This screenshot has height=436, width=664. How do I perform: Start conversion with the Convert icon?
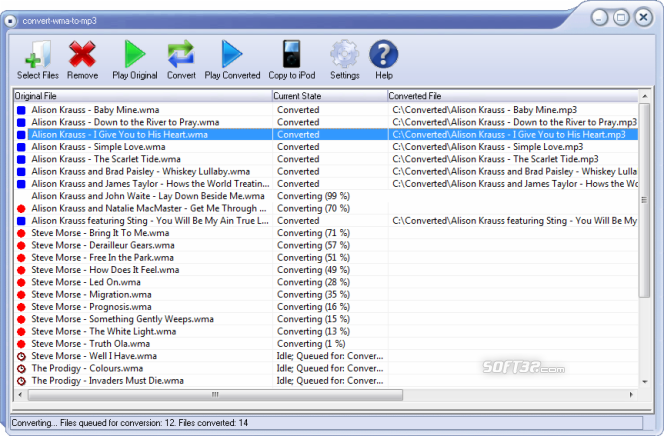click(181, 54)
